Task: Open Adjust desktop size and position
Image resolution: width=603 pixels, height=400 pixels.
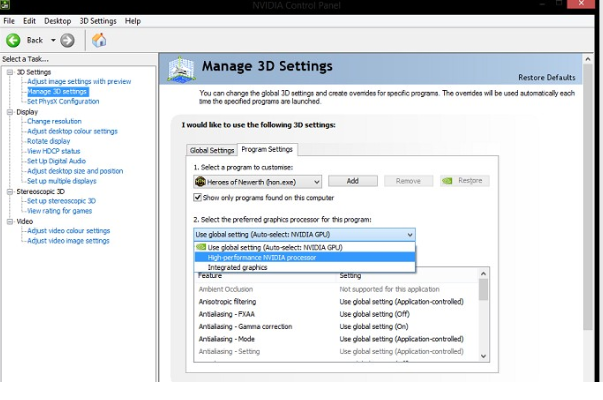Action: click(75, 171)
